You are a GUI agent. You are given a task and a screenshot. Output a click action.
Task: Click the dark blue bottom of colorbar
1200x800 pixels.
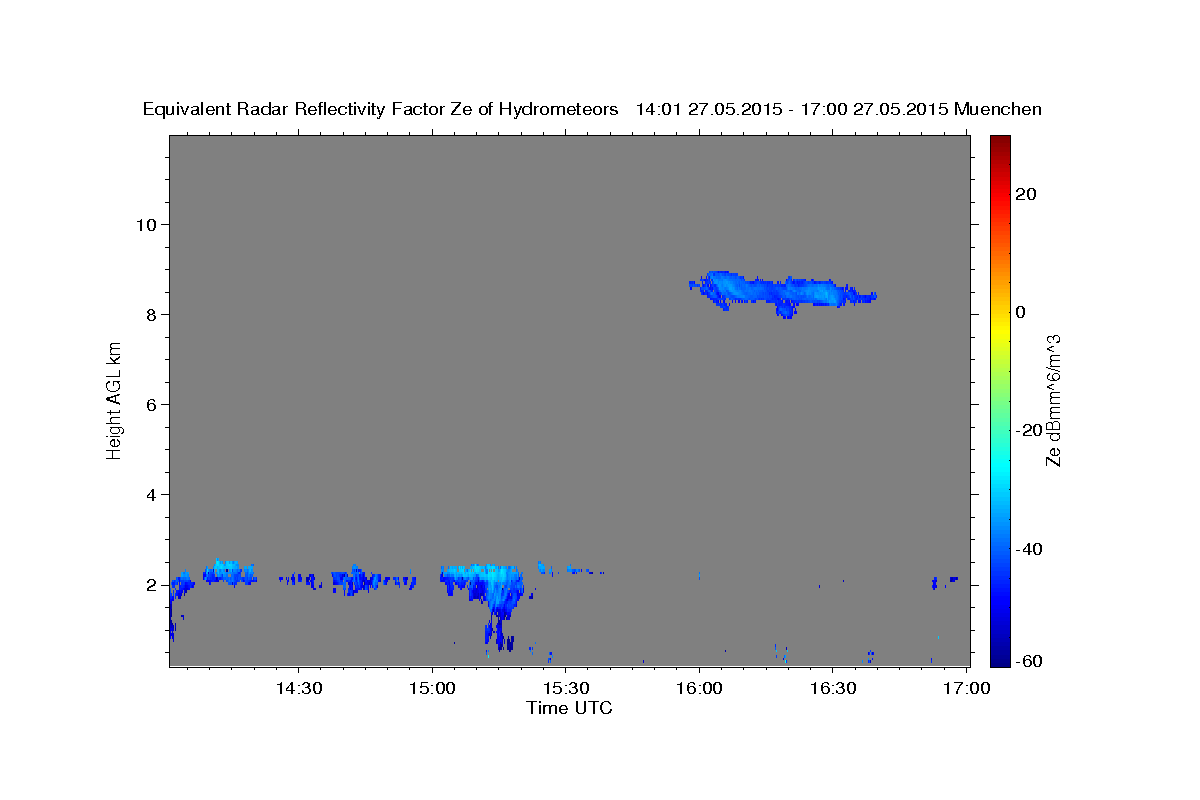pos(999,656)
